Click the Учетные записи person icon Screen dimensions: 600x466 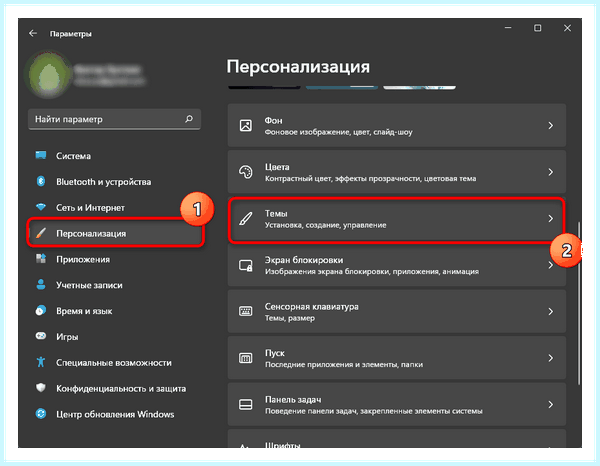tap(41, 284)
